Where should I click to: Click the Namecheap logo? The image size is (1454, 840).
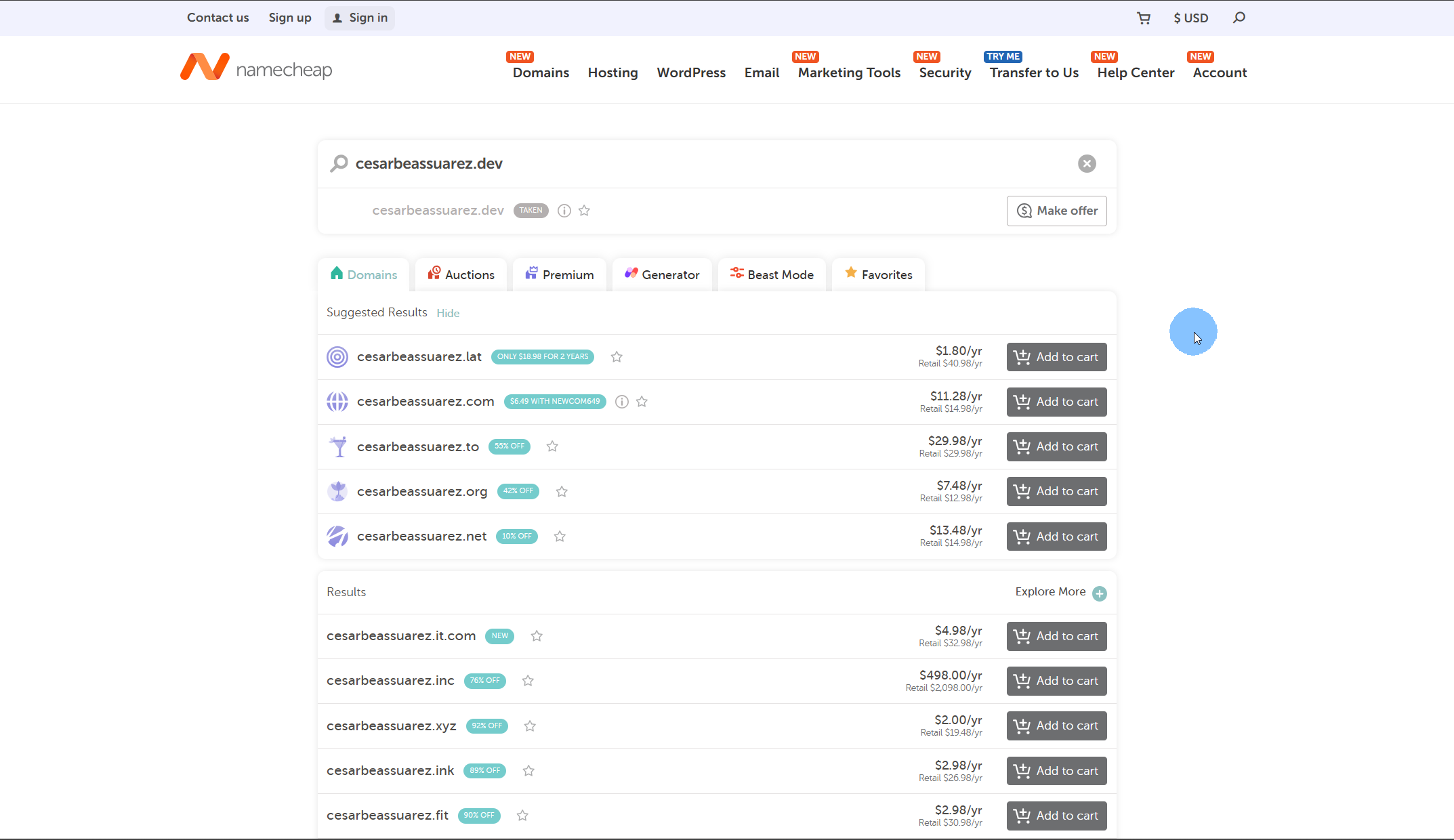[x=255, y=66]
